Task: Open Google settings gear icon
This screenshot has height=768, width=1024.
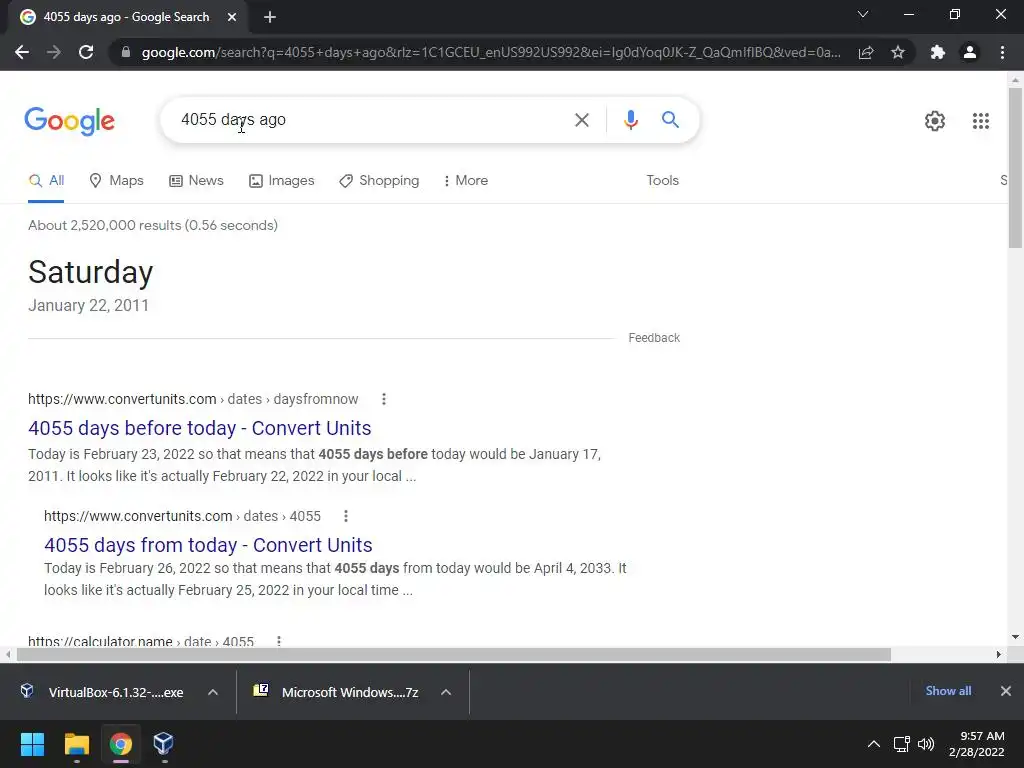Action: 935,121
